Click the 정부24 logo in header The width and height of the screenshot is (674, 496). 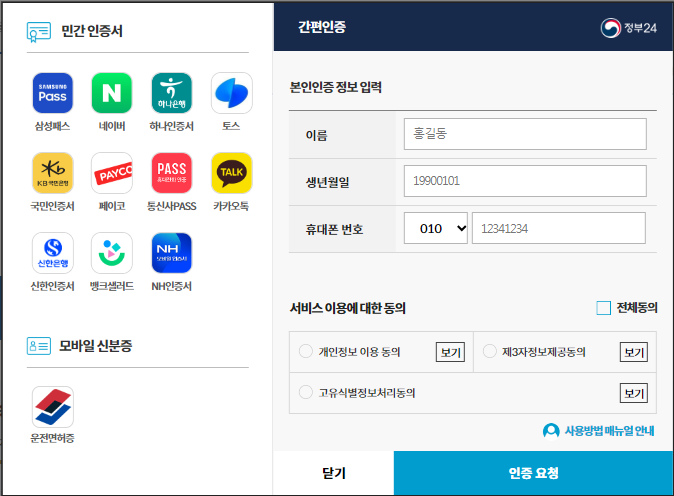point(628,28)
